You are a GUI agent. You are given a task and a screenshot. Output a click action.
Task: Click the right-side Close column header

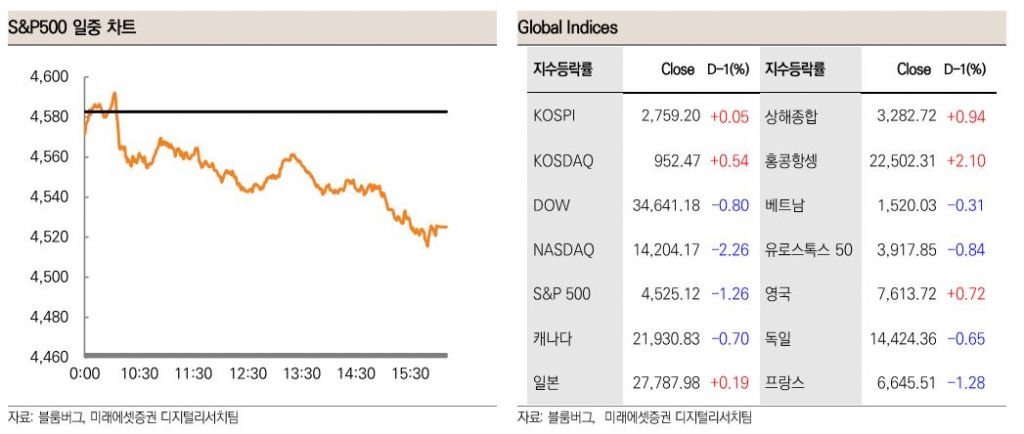click(913, 69)
